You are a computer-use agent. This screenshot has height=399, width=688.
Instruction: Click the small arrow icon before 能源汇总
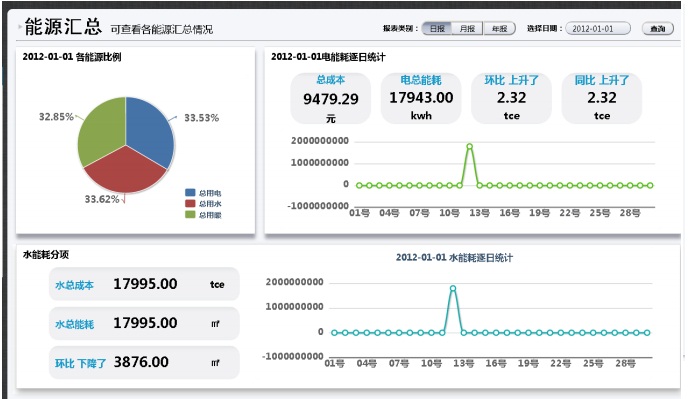point(20,27)
